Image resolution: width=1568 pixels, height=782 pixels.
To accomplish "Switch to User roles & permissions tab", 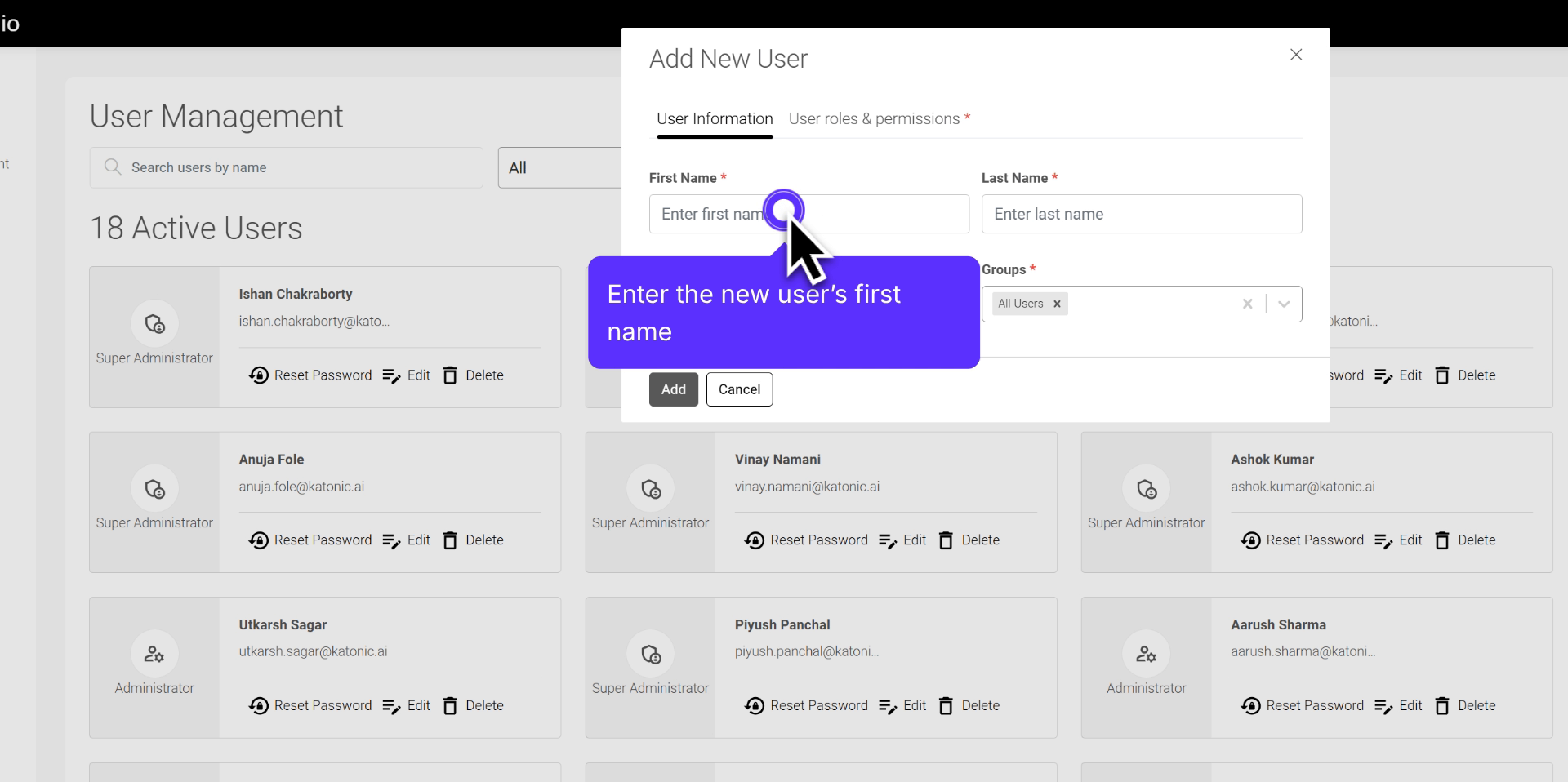I will pyautogui.click(x=879, y=119).
